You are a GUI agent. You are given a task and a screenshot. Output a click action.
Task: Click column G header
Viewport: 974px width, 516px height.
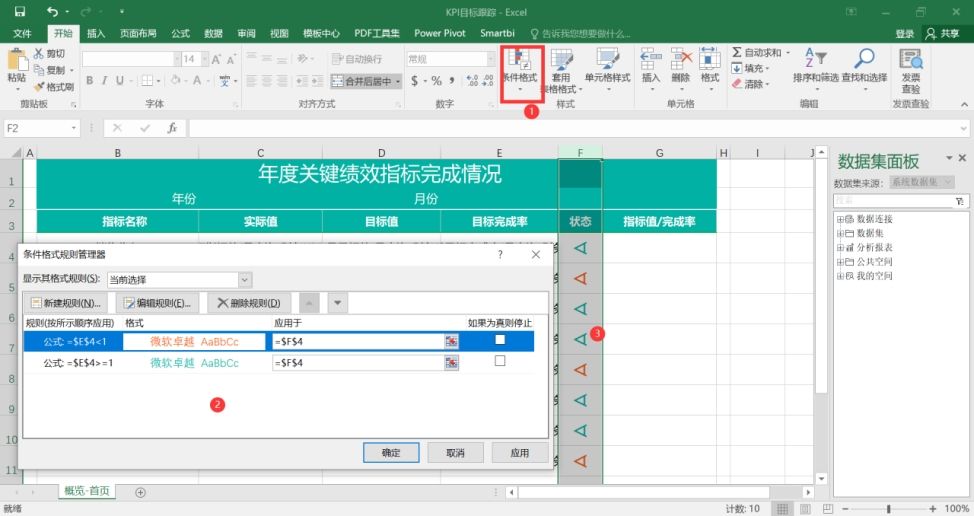click(659, 153)
